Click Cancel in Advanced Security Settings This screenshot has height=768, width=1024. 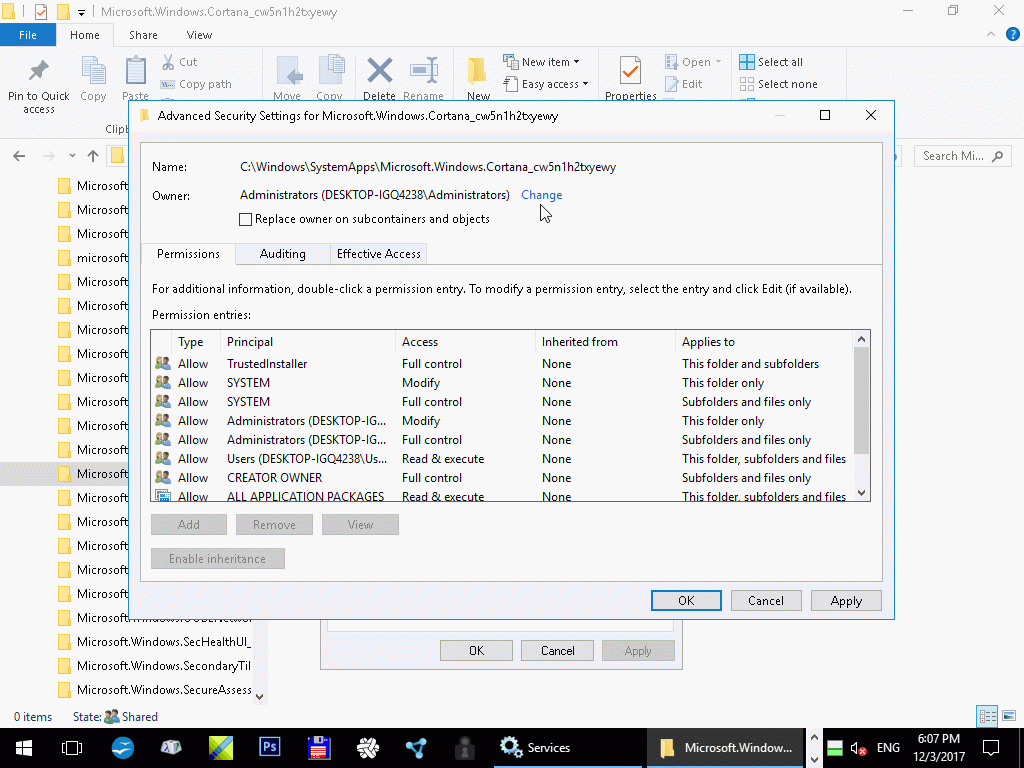click(x=765, y=601)
